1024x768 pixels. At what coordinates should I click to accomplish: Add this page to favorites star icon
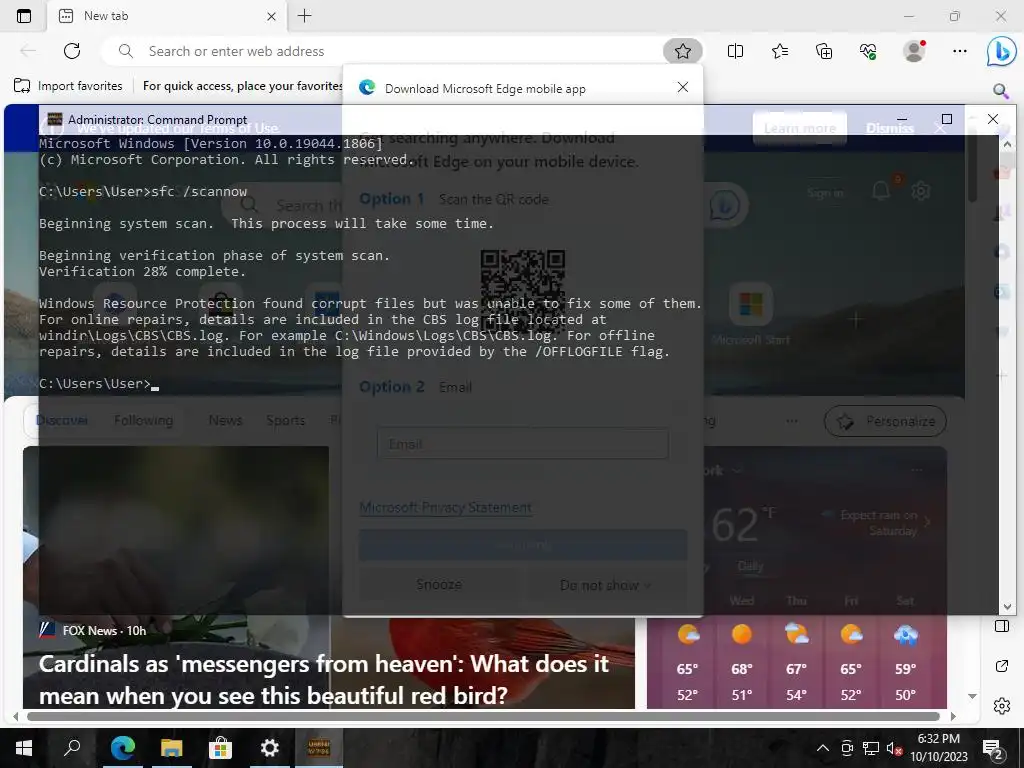coord(682,51)
